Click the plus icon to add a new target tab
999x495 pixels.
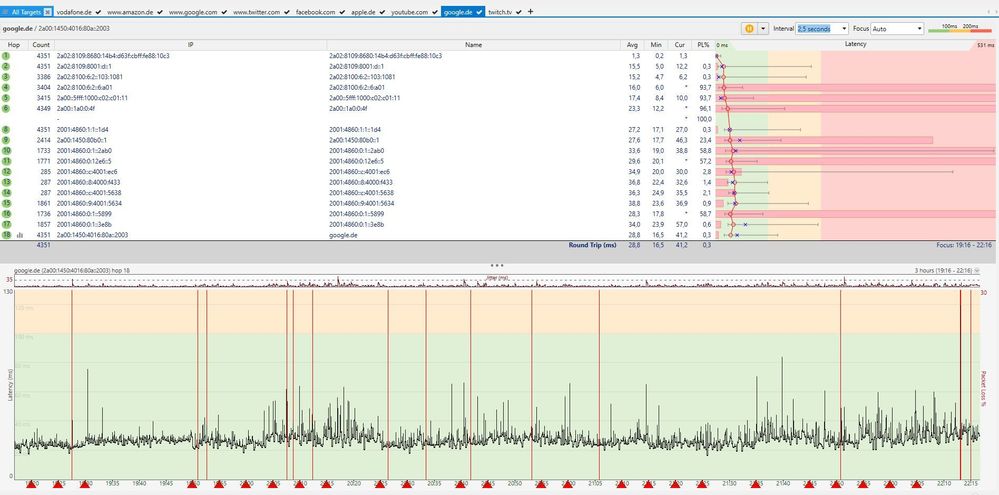[x=530, y=11]
